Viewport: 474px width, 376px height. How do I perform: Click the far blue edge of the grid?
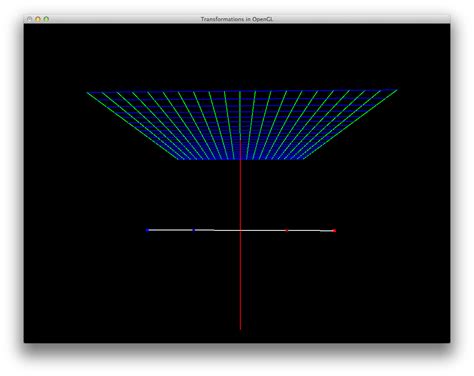[242, 91]
